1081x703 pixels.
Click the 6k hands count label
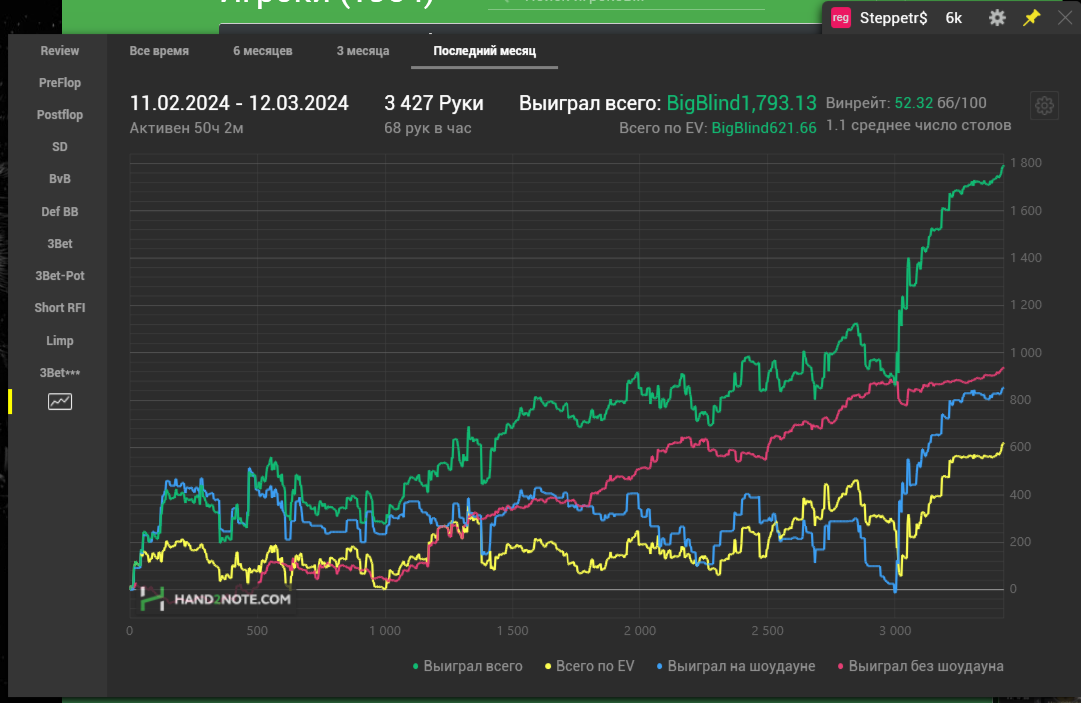pyautogui.click(x=953, y=18)
